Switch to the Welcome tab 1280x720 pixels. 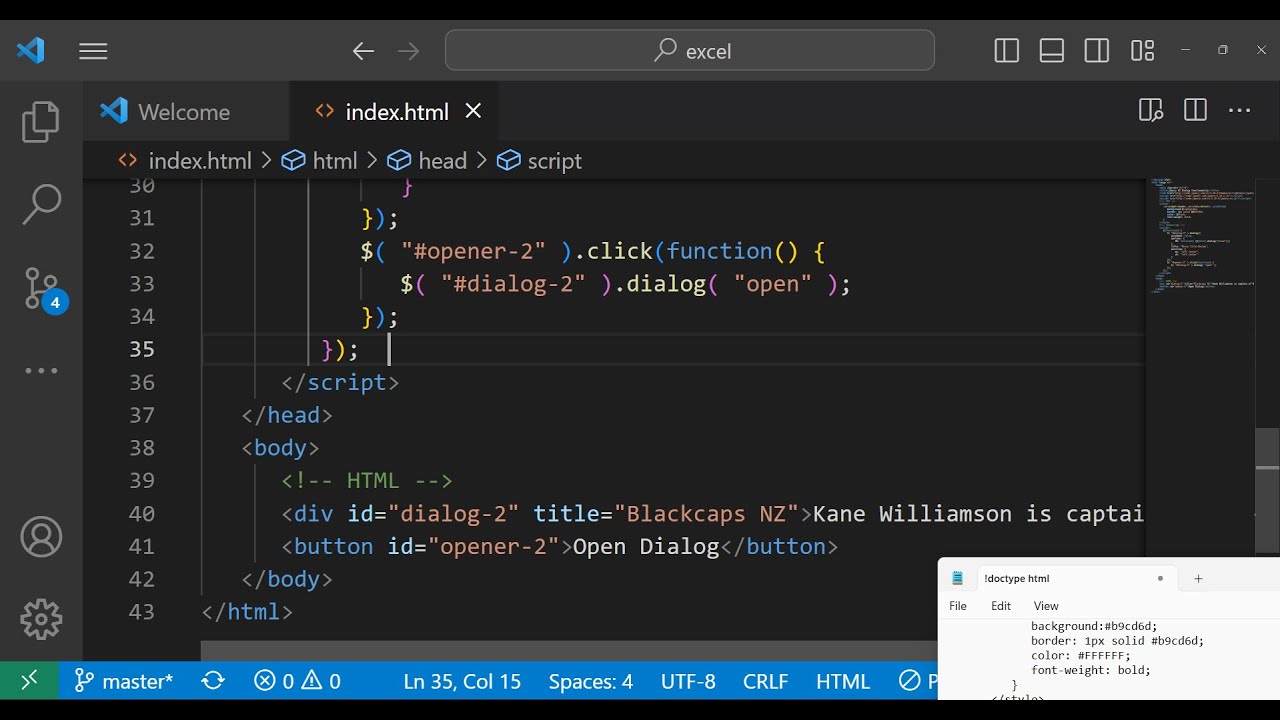coord(183,112)
